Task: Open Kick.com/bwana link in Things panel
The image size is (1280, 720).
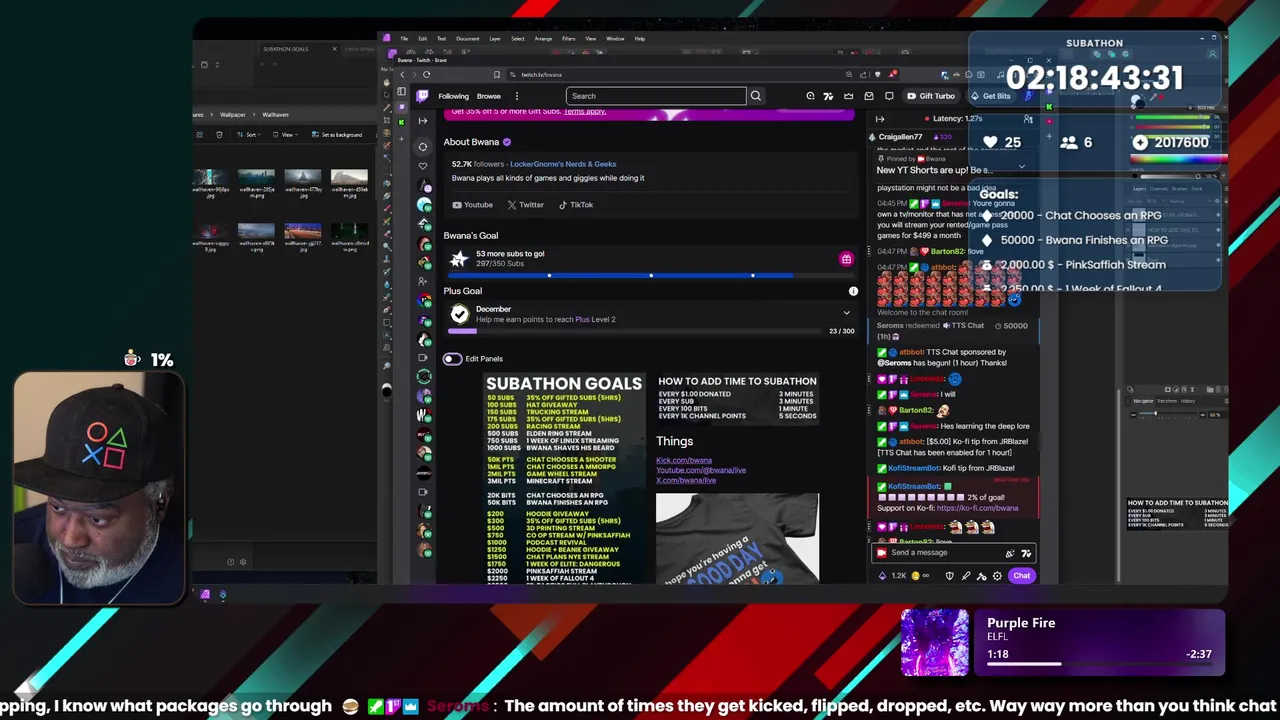Action: pos(684,460)
